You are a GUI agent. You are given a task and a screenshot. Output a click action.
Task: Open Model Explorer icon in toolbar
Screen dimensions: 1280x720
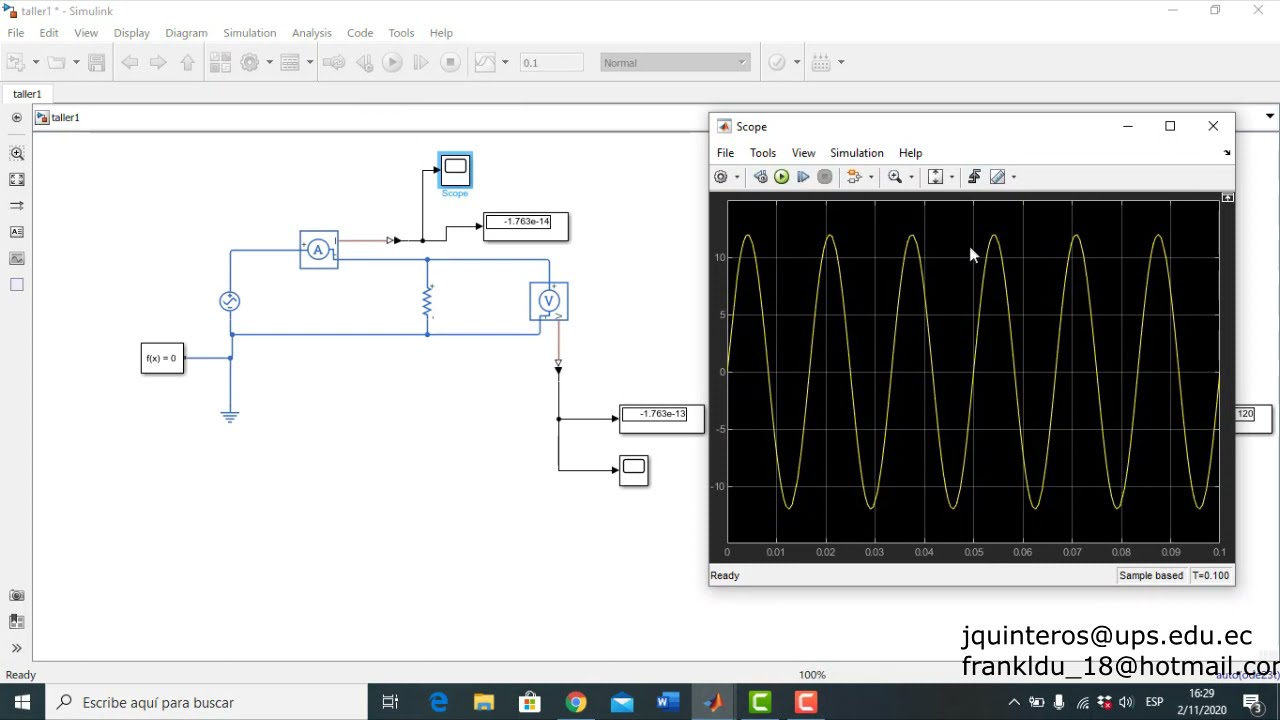tap(290, 63)
